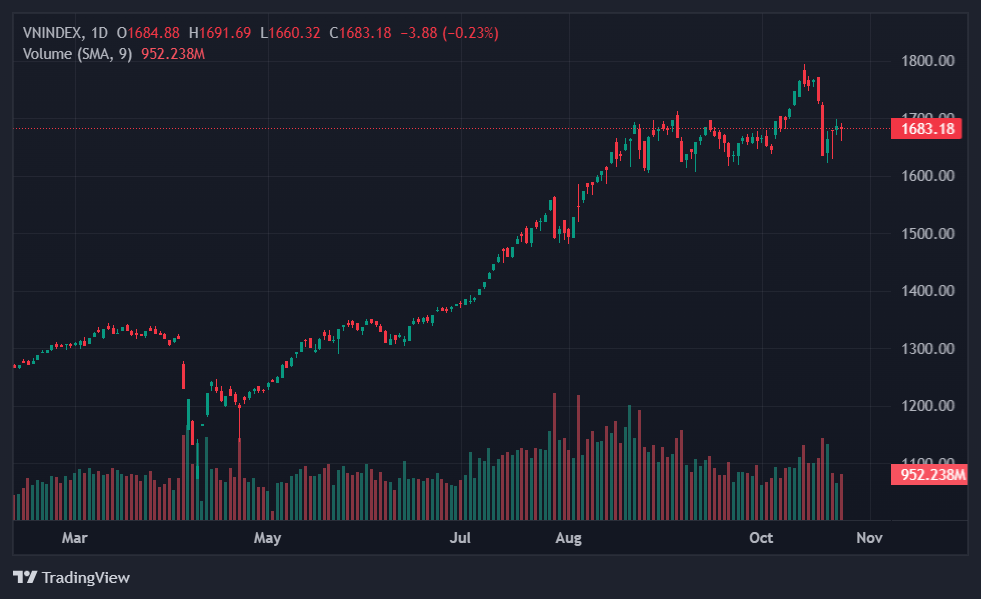The image size is (981, 599).
Task: Click the Volume (SMA, 9) indicator legend
Action: [x=77, y=53]
